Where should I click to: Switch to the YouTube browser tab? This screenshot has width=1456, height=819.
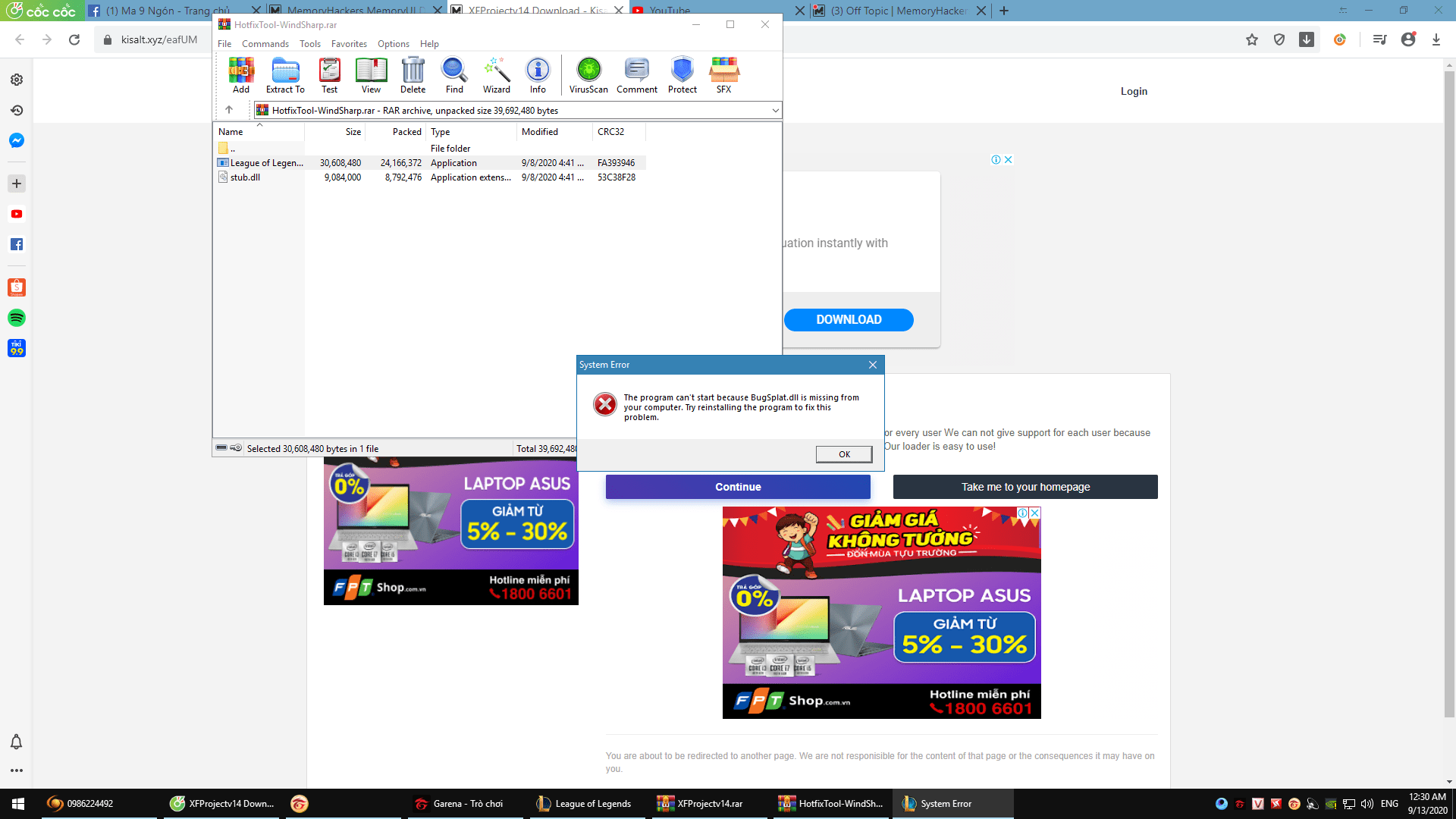717,11
